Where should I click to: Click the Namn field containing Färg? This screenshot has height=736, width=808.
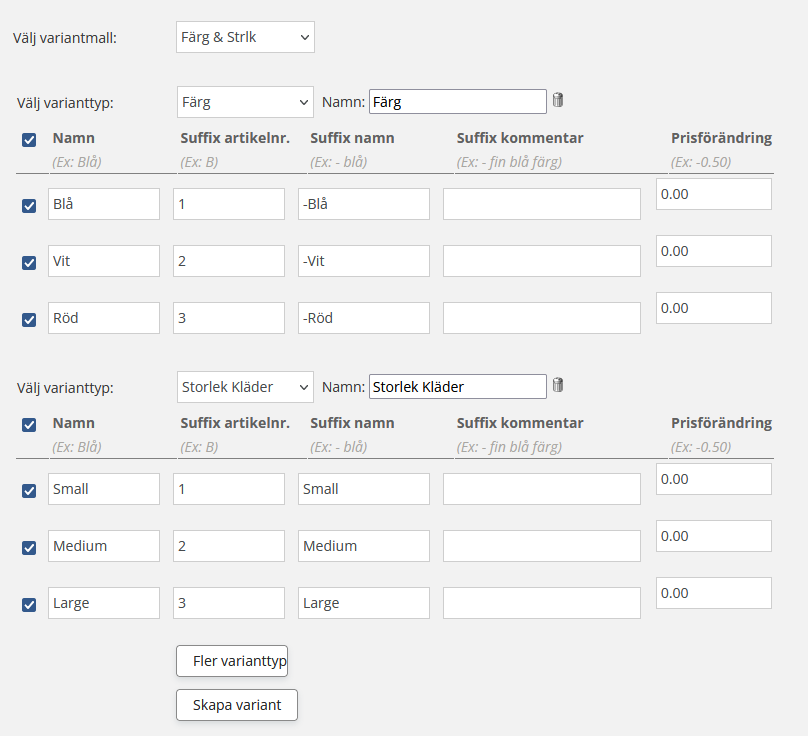pyautogui.click(x=457, y=101)
